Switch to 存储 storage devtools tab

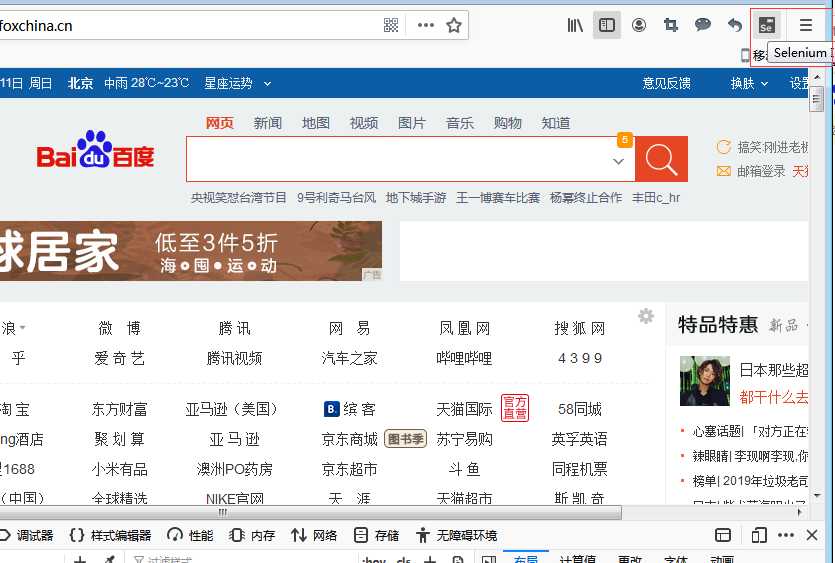click(376, 535)
